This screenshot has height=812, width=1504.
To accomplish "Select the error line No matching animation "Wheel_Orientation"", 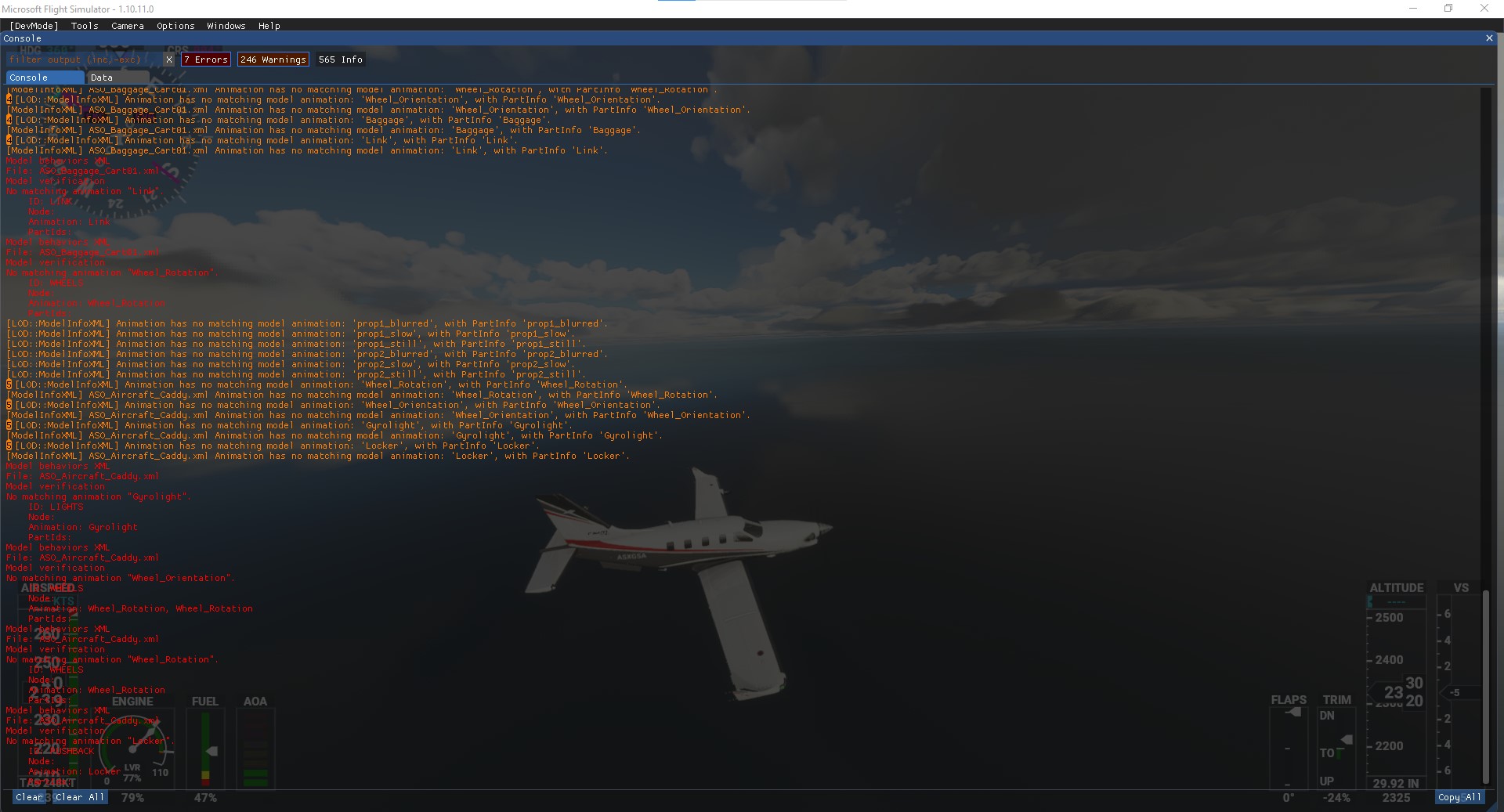I will click(121, 578).
